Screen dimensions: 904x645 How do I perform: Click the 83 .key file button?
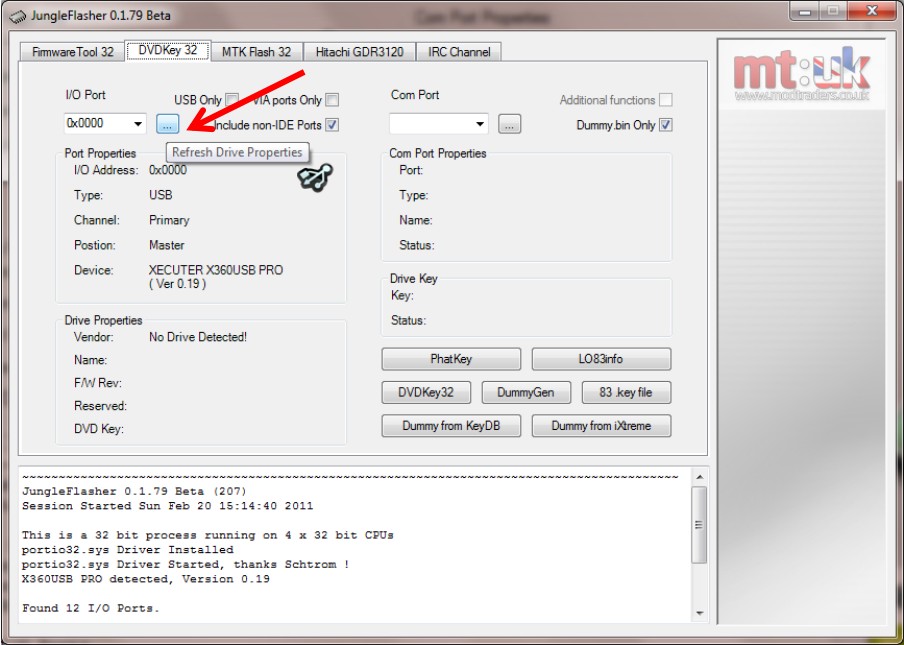click(626, 393)
